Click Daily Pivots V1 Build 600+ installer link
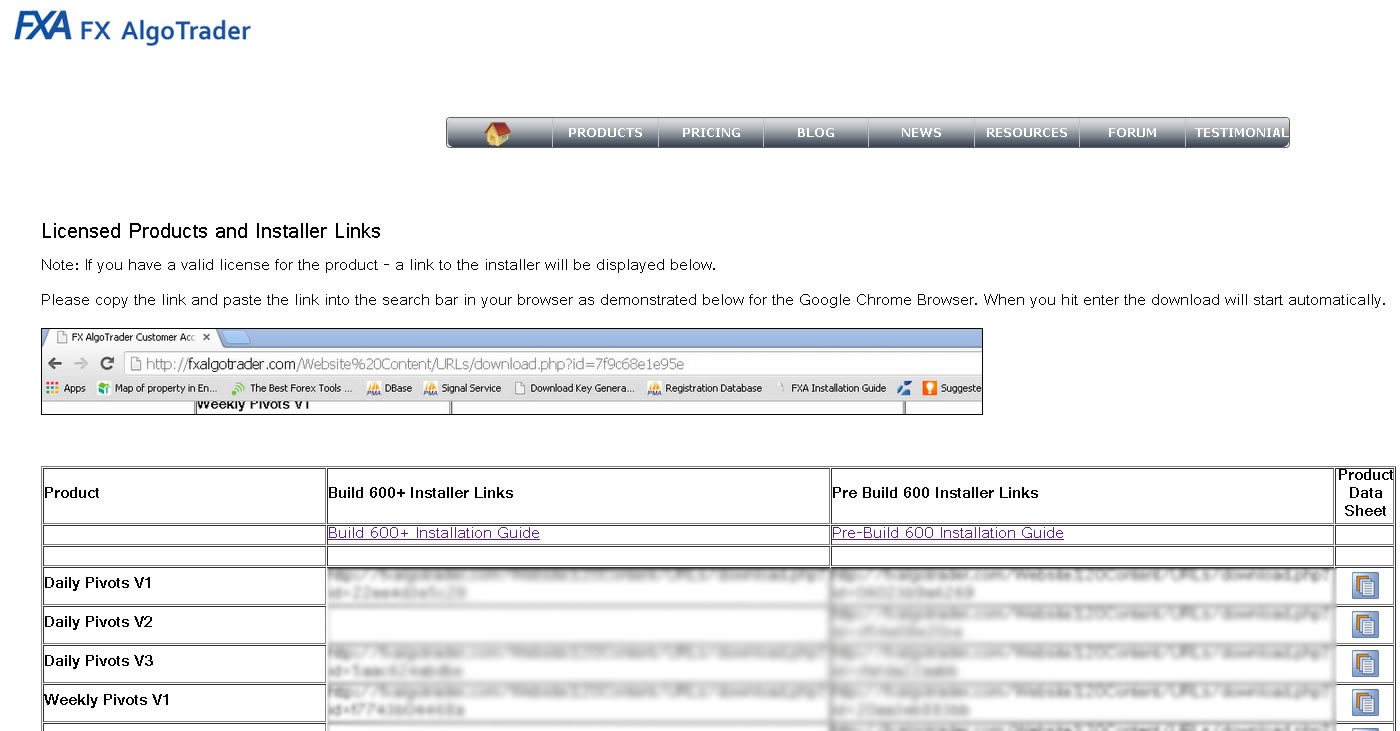Screen dimensions: 1400x731 pyautogui.click(x=577, y=585)
